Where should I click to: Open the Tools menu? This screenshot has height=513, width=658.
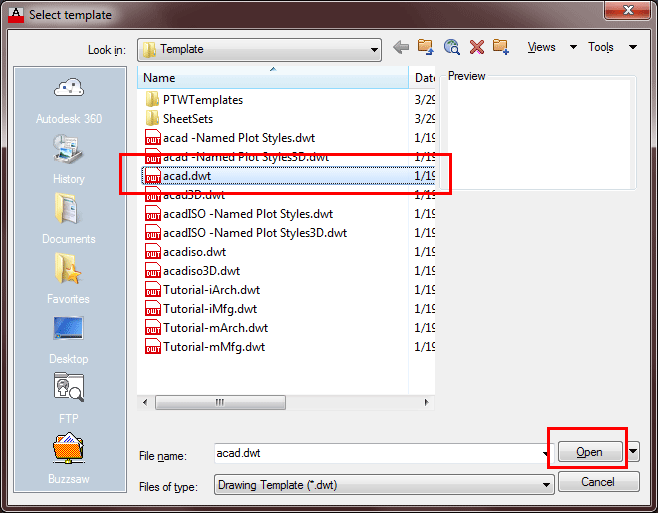point(601,47)
